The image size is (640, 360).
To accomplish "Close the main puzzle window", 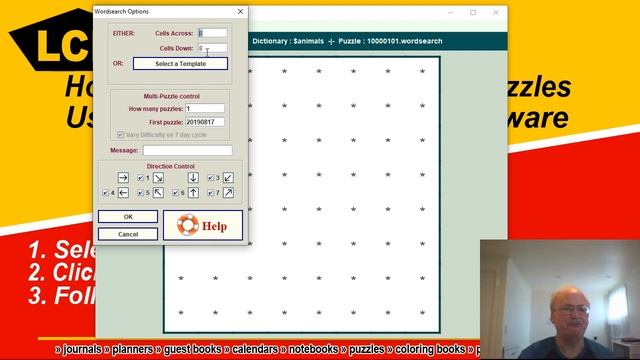I will coord(496,13).
